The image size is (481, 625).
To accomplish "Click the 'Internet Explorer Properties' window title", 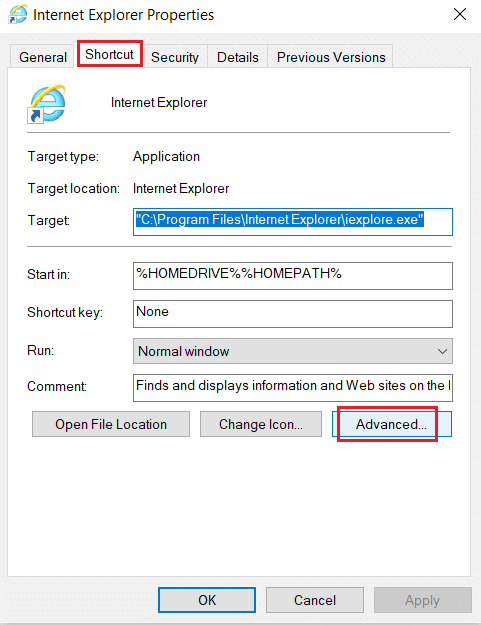I will 124,15.
